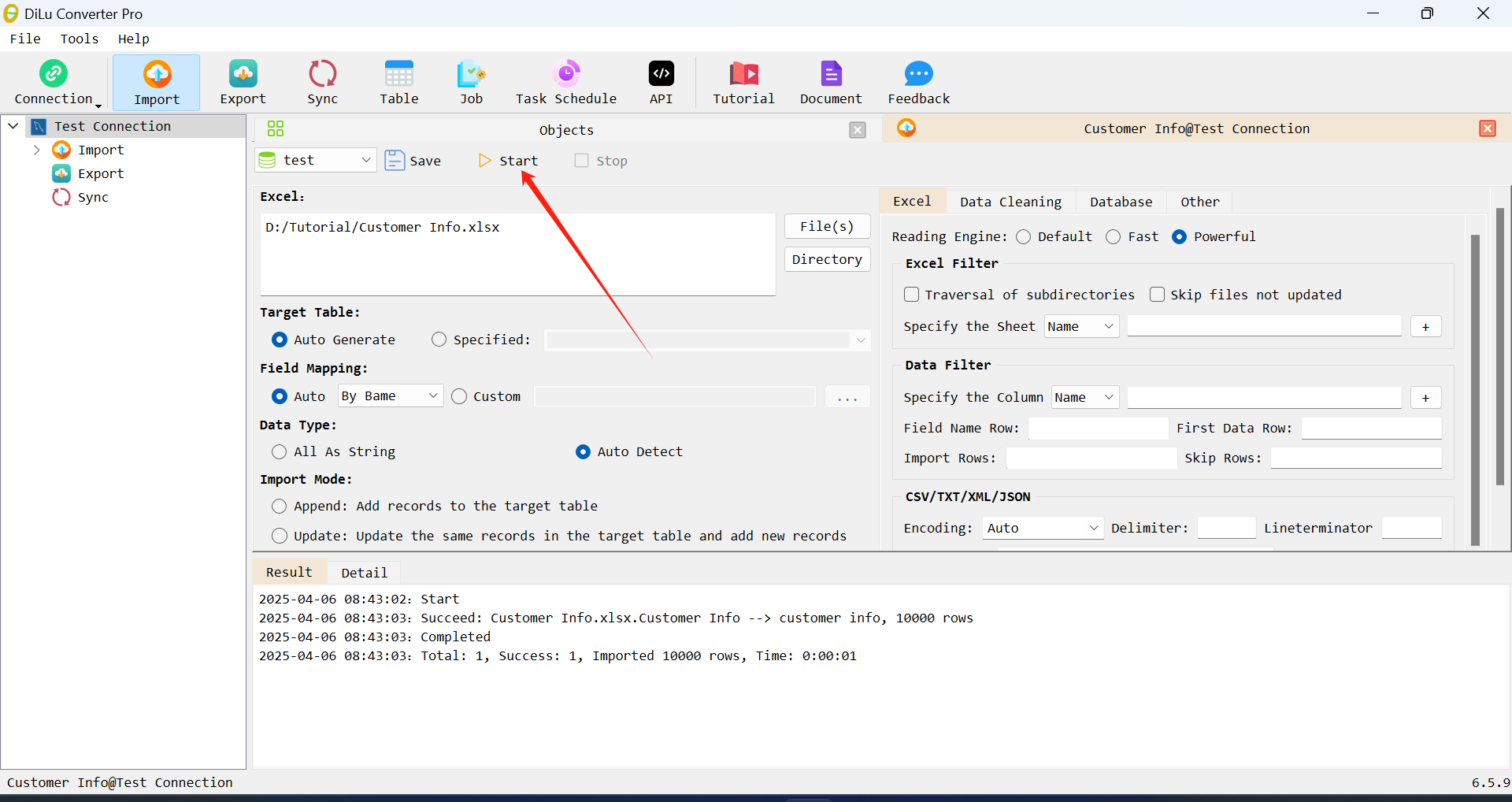Select Update import mode

[280, 536]
